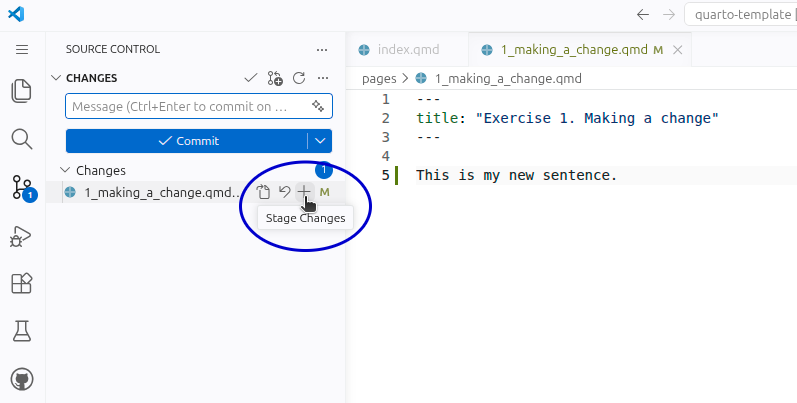Refresh the source control changes
Viewport: 797px width, 403px height.
click(x=299, y=78)
